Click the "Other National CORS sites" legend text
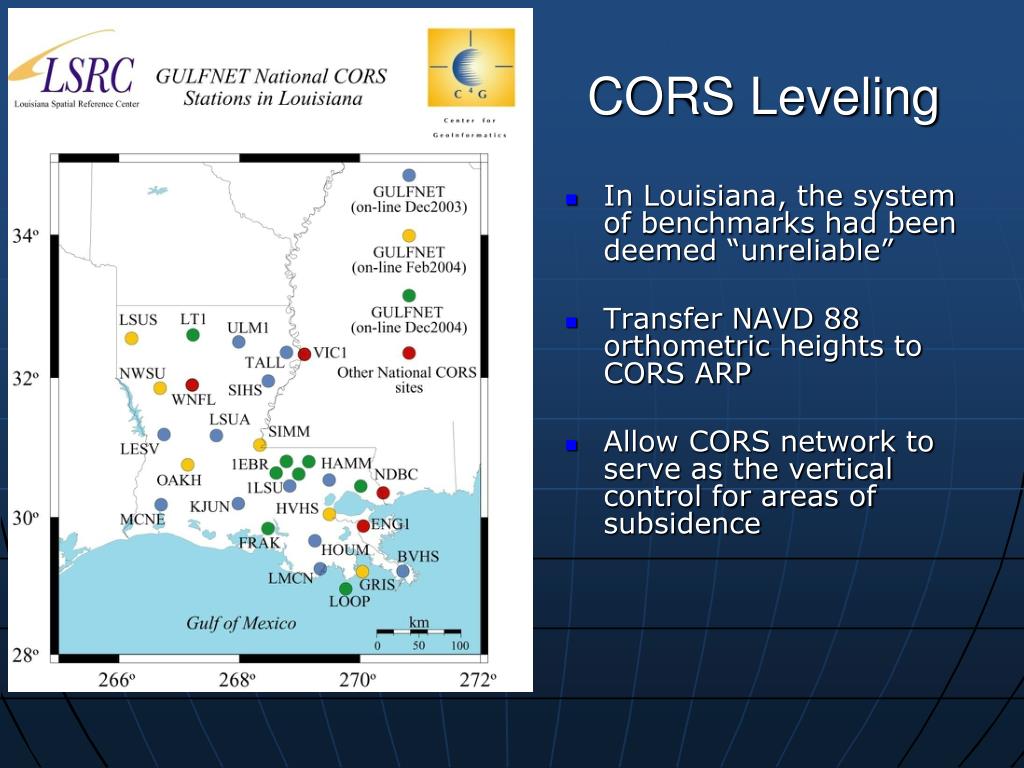 click(407, 380)
